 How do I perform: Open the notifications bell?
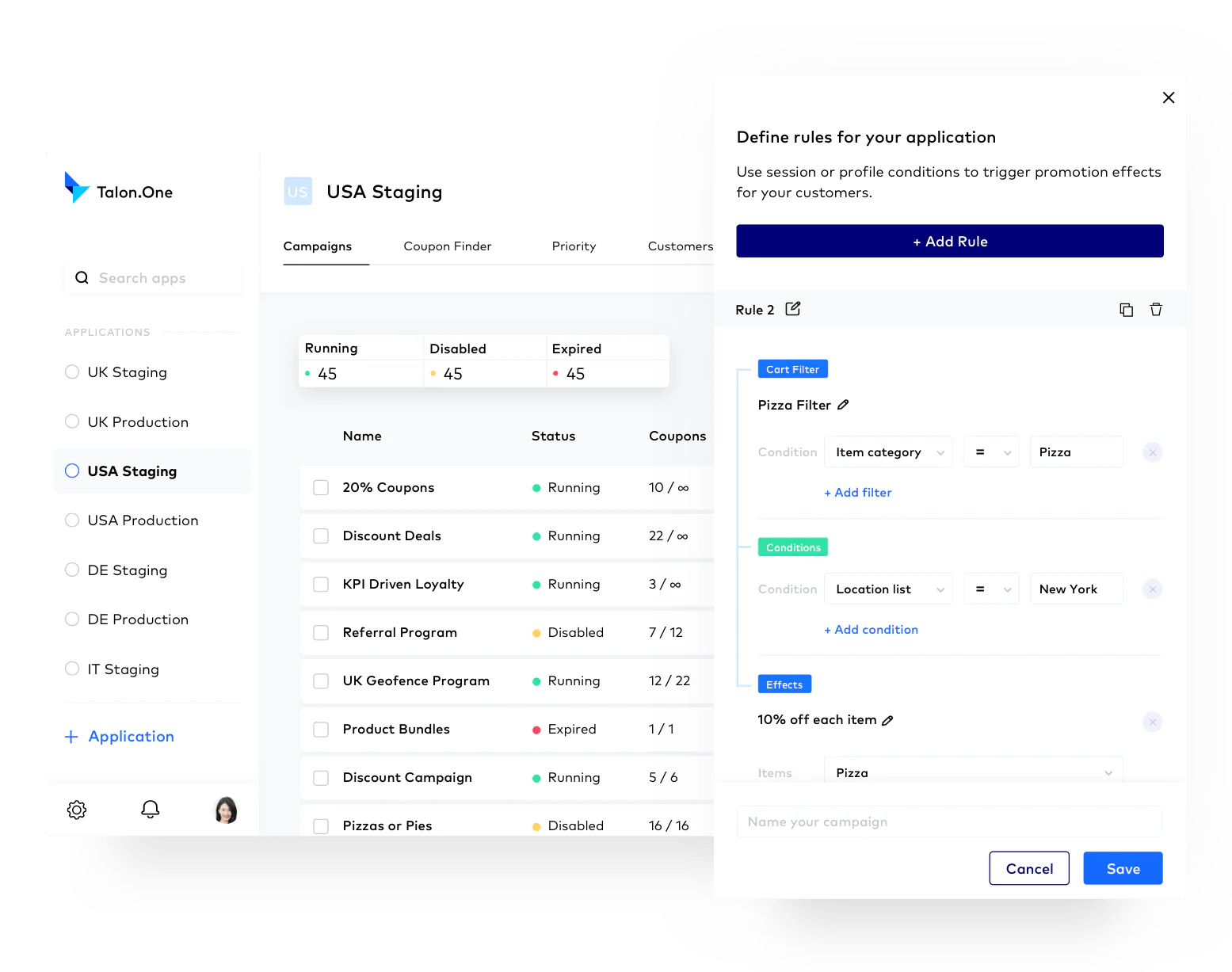151,809
